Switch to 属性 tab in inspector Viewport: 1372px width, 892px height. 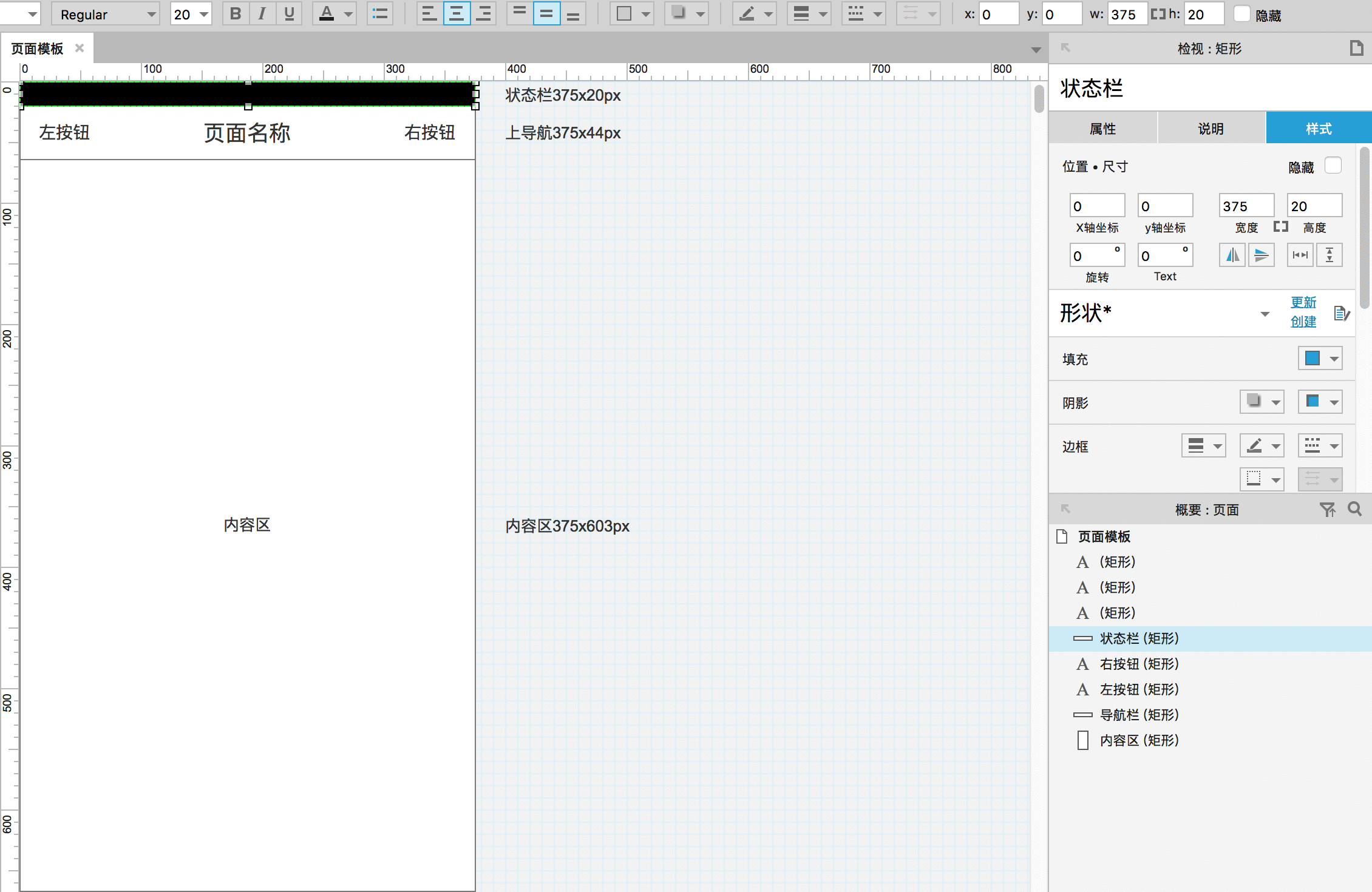coord(1103,128)
